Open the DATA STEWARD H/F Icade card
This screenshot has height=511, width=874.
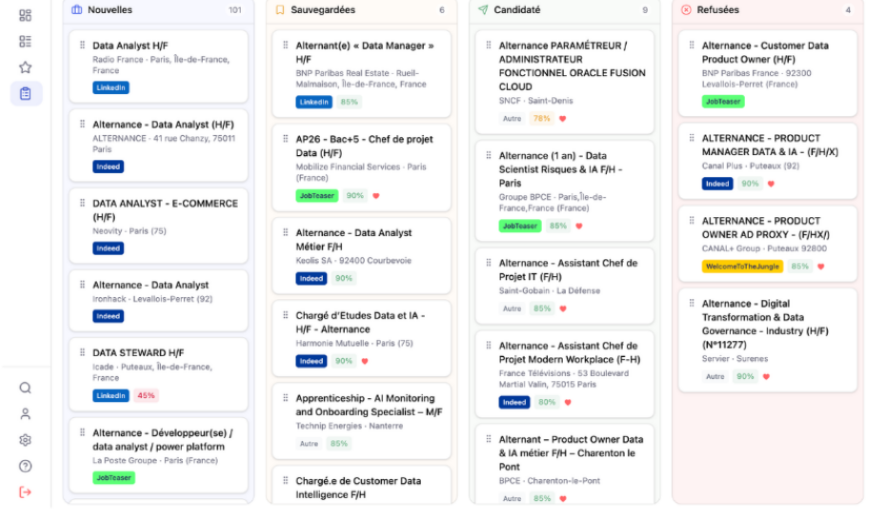[x=158, y=374]
